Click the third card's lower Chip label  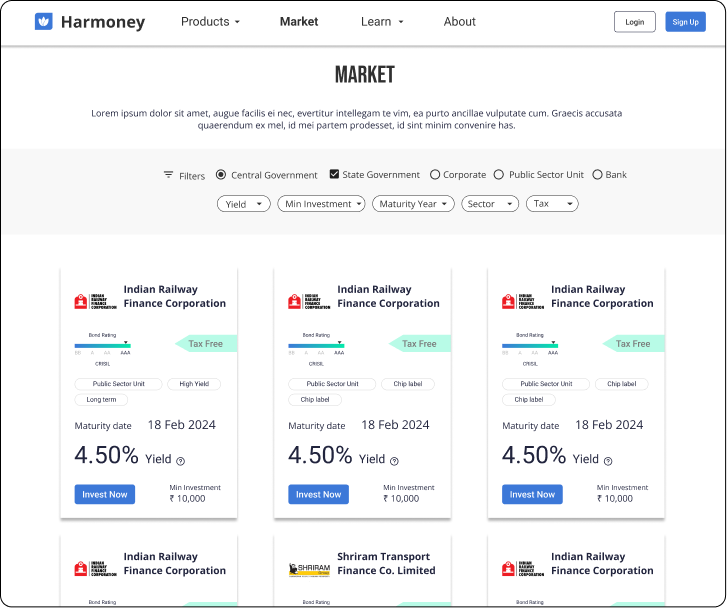529,400
